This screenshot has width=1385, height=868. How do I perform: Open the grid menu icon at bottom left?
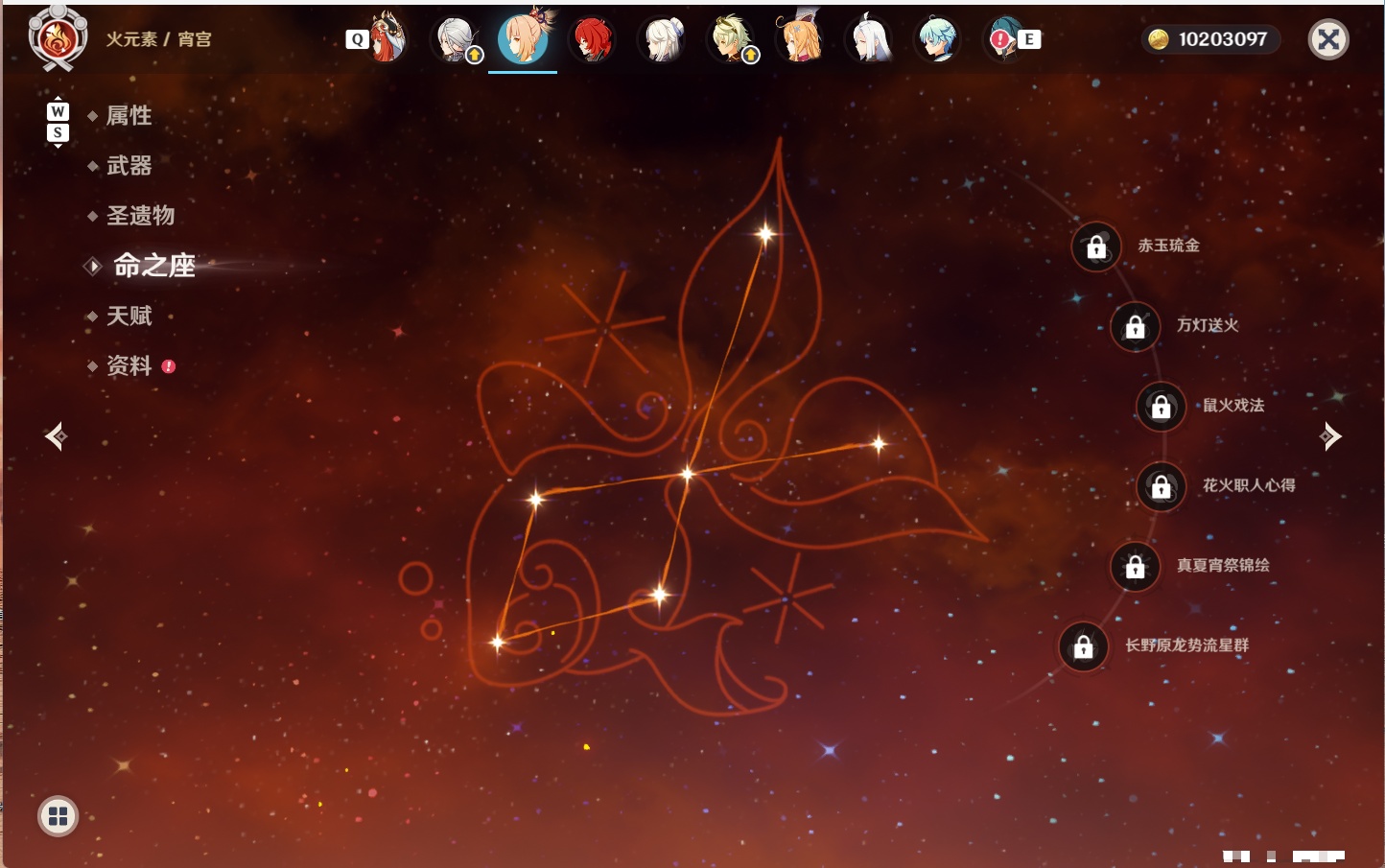(x=58, y=816)
